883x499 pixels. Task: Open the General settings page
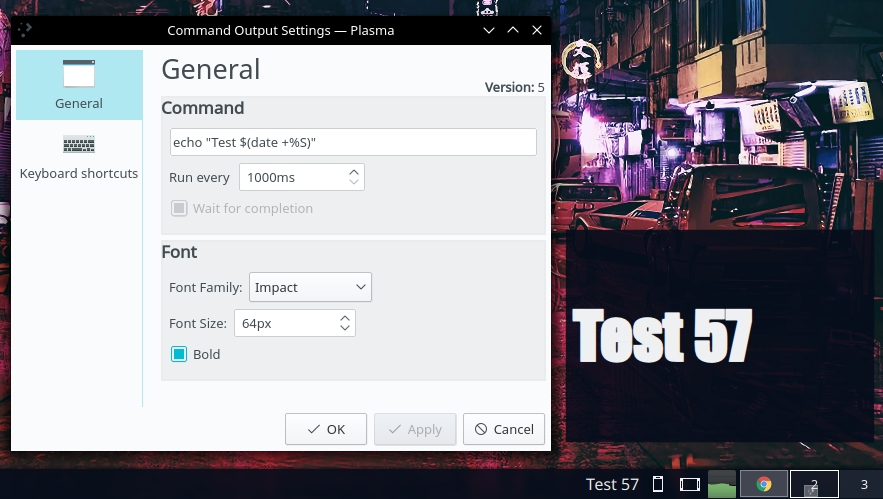[x=79, y=84]
